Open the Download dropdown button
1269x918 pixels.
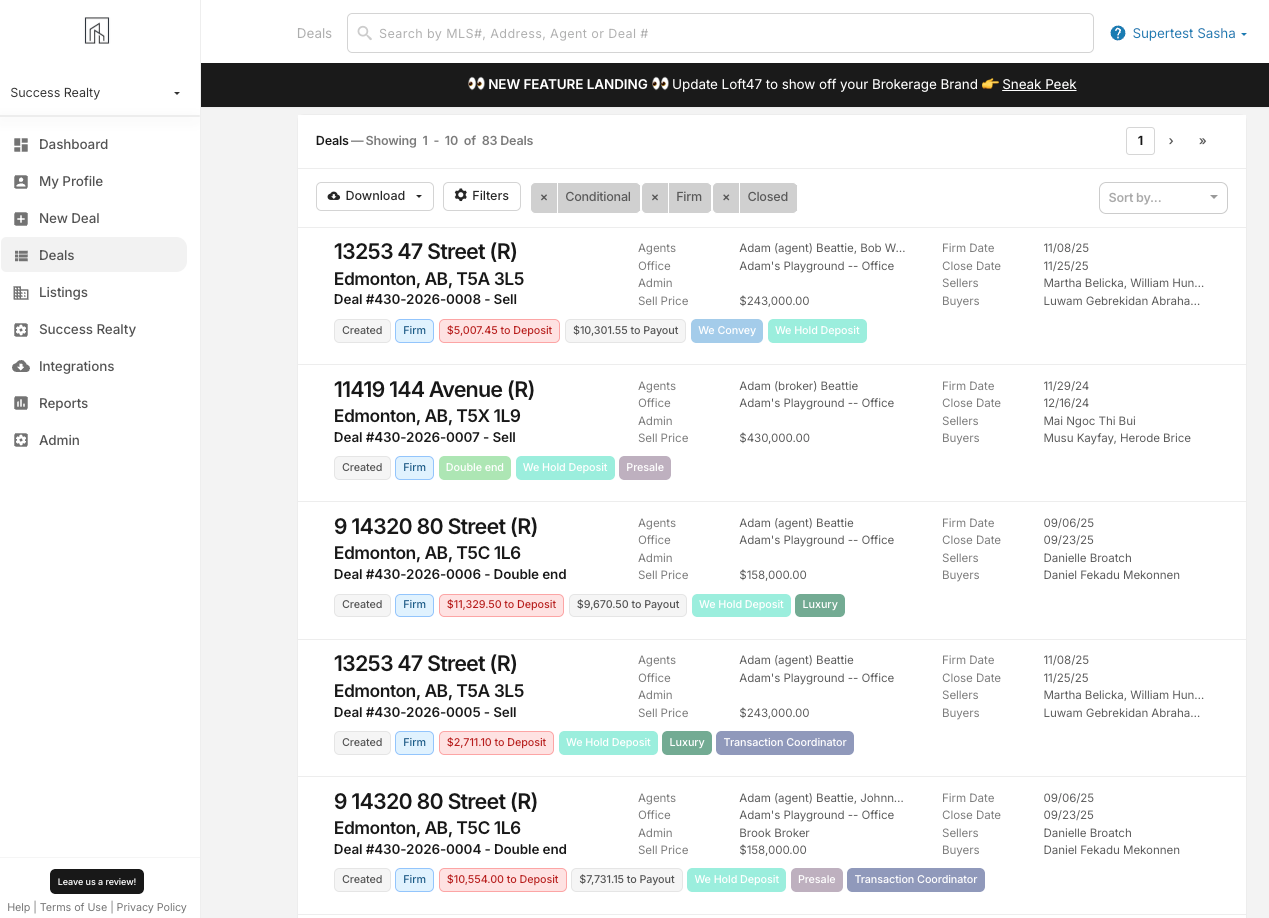pyautogui.click(x=375, y=196)
